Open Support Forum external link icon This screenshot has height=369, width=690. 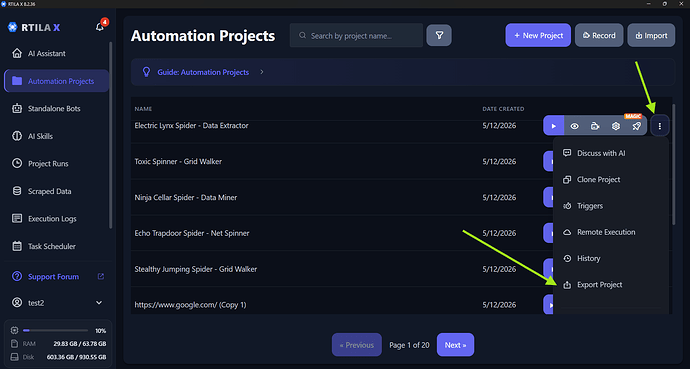(x=101, y=277)
